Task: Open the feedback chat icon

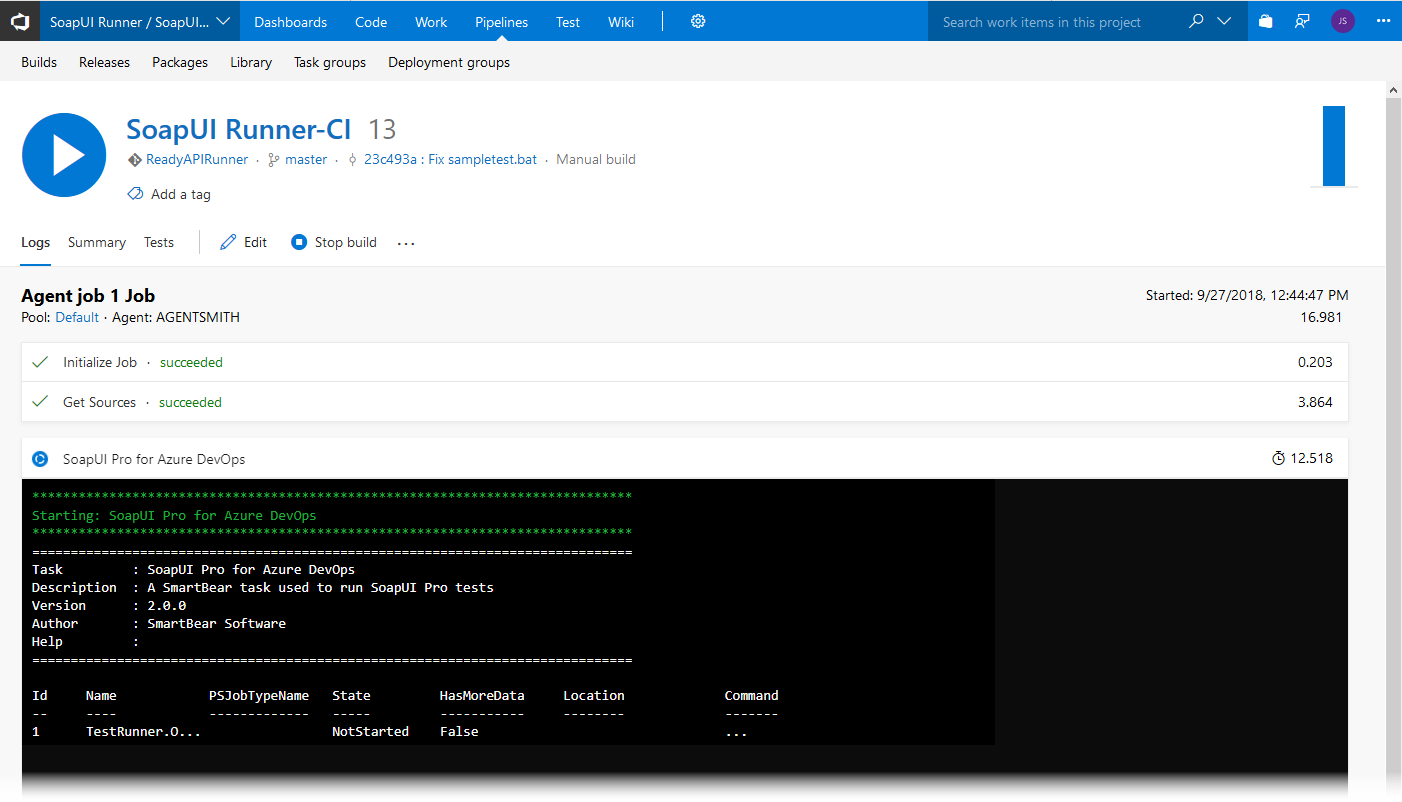Action: (1302, 21)
